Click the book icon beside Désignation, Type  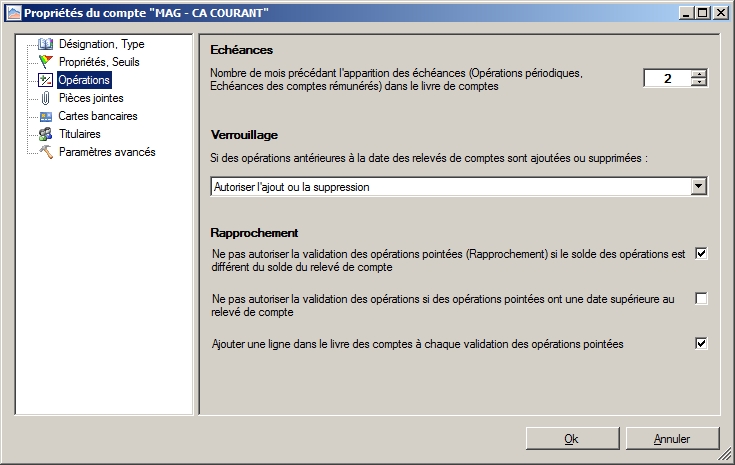coord(45,44)
